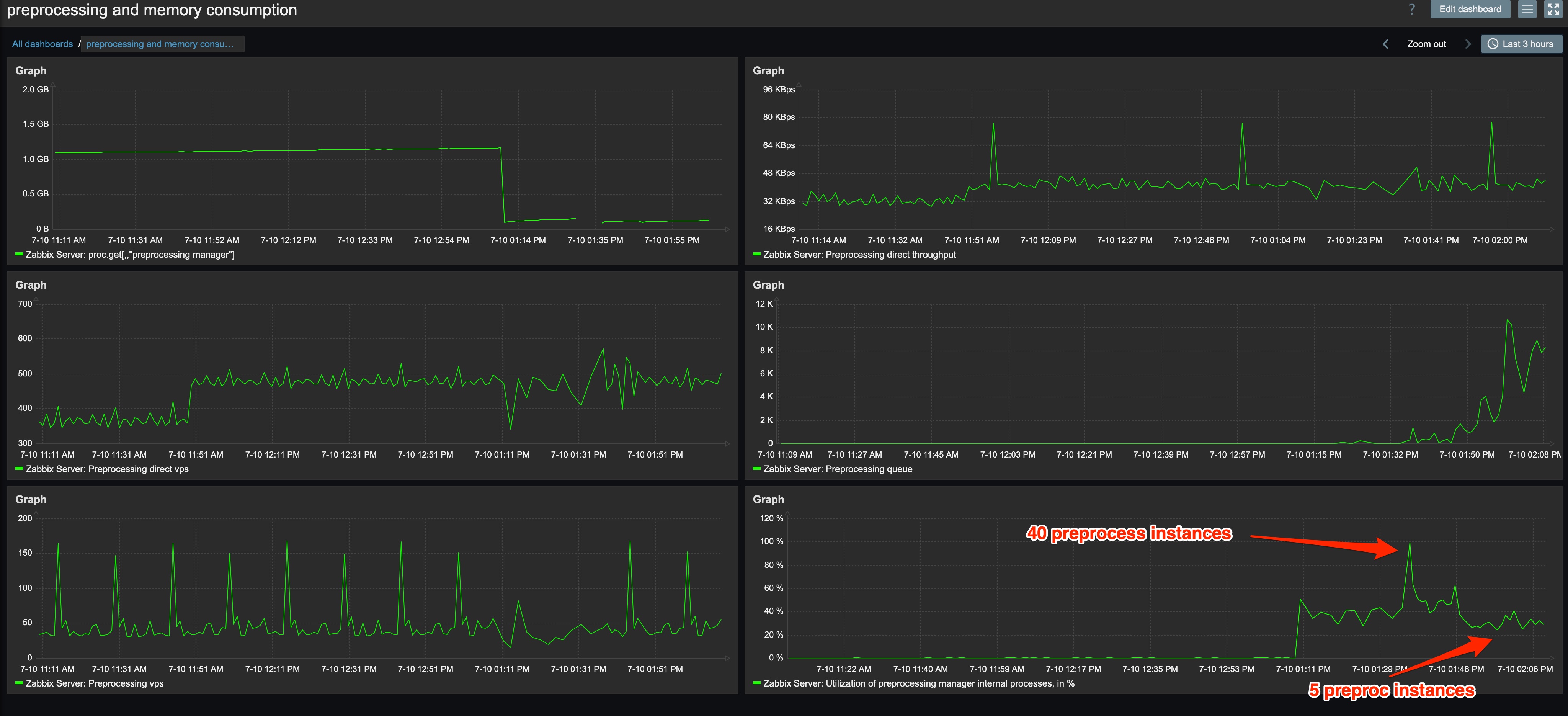Select legend text 'Zabbix Server: Preprocessing vps'
The image size is (1568, 716).
tap(94, 683)
